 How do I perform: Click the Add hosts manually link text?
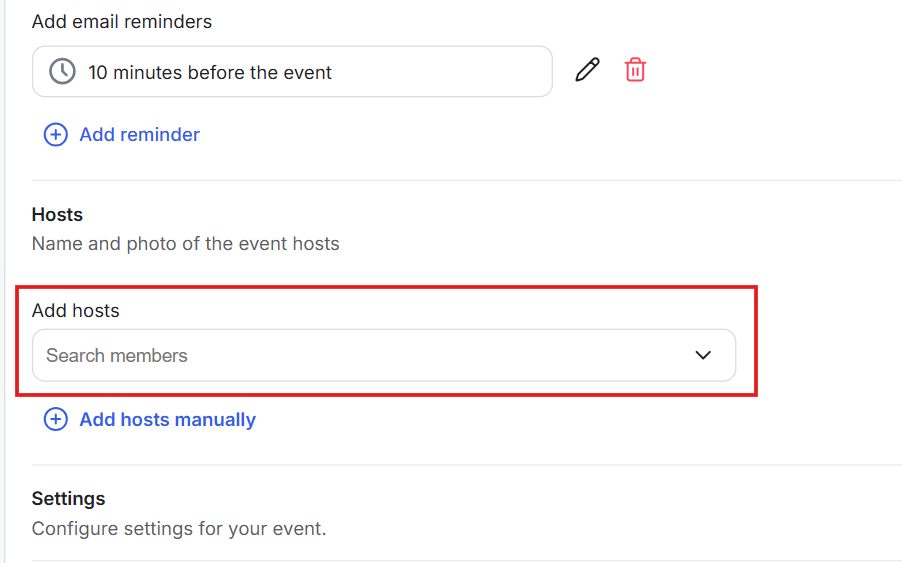point(168,420)
